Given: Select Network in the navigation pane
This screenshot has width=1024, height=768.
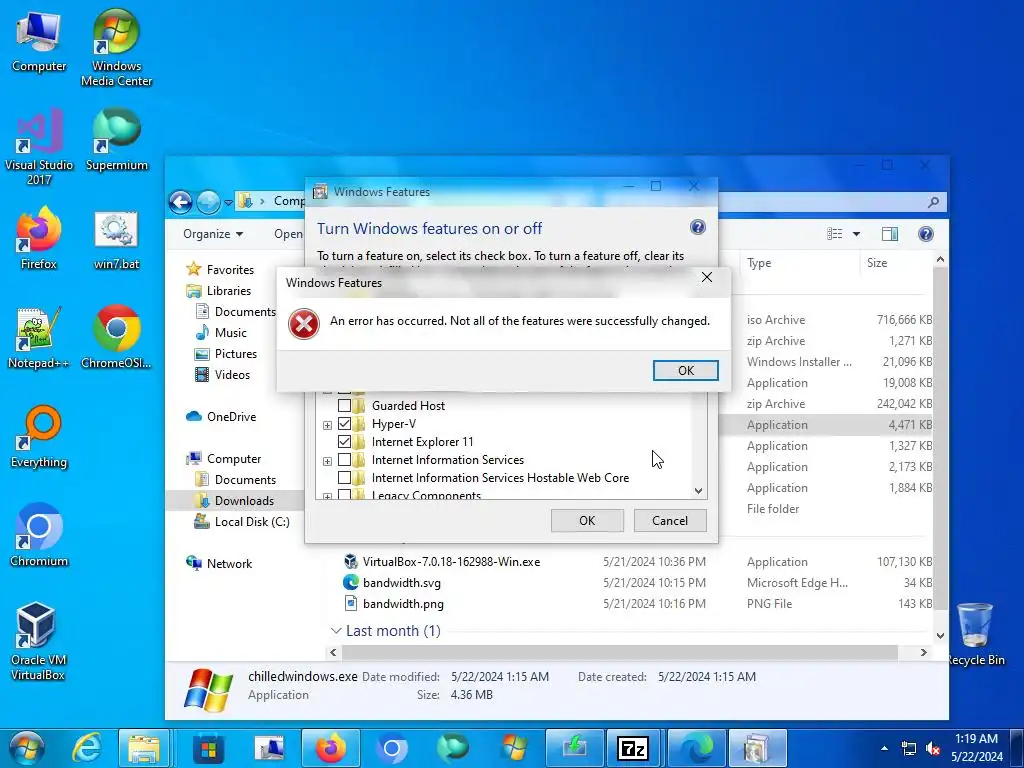Looking at the screenshot, I should coord(219,563).
